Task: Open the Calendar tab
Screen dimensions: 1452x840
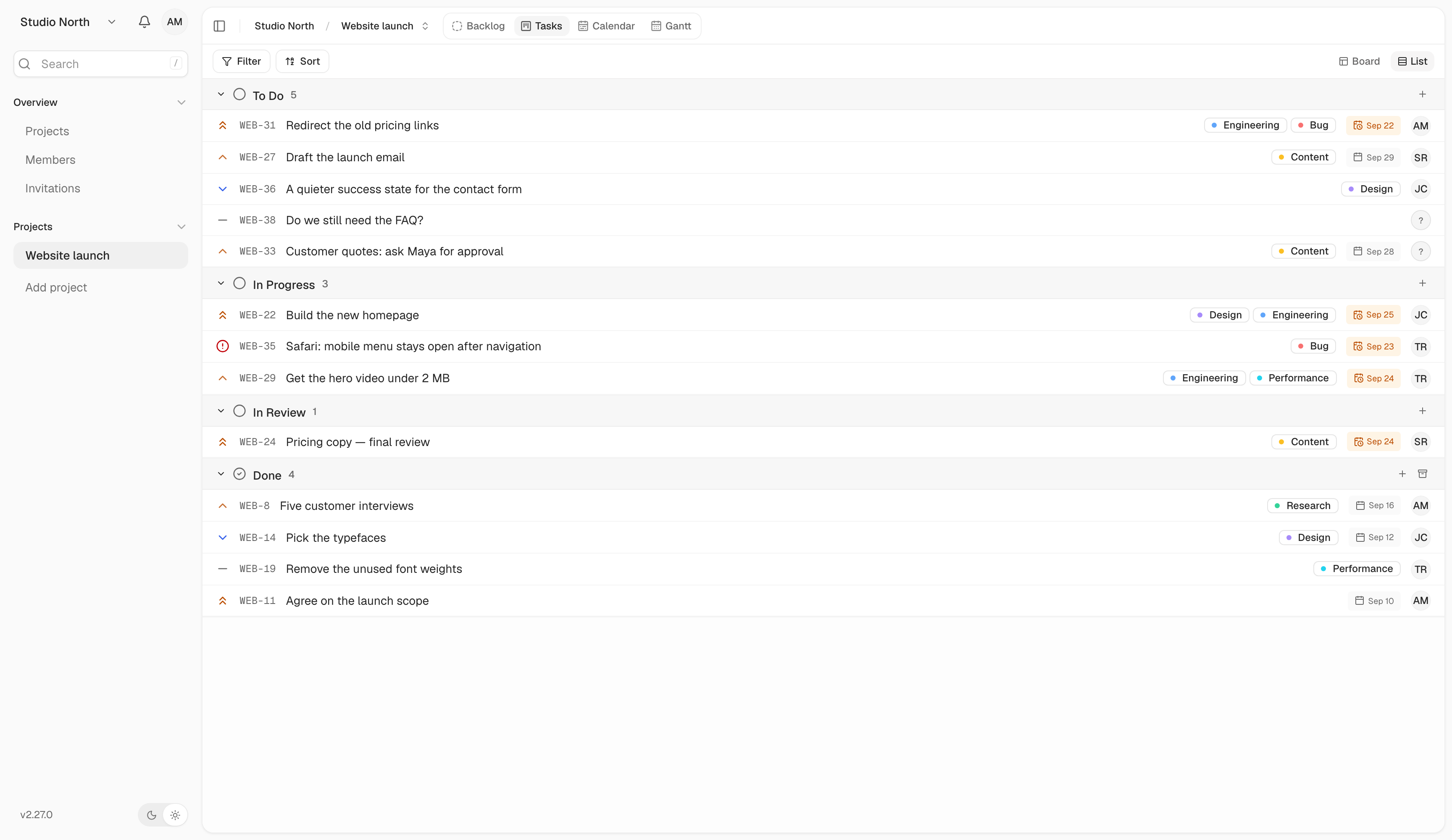Action: (x=606, y=26)
